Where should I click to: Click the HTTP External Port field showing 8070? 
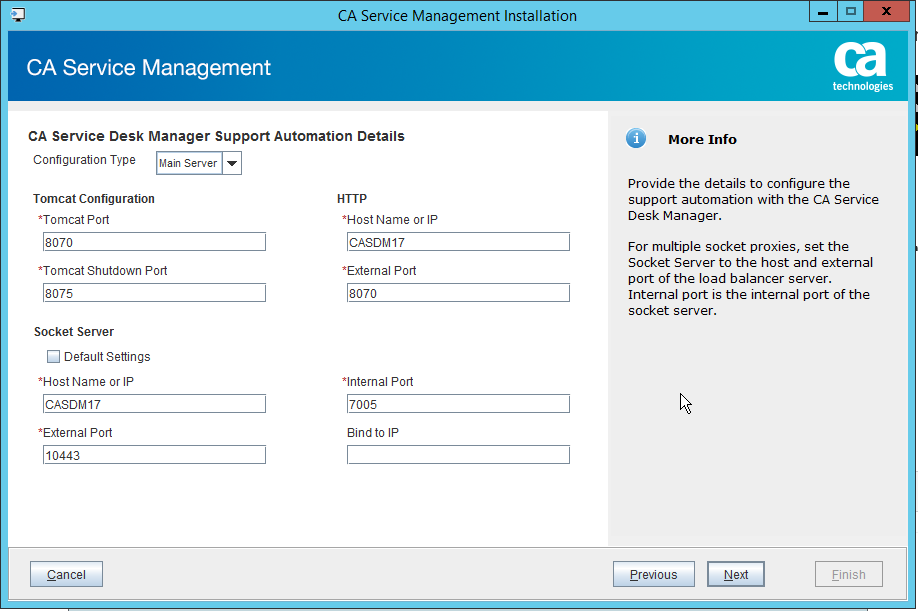458,292
